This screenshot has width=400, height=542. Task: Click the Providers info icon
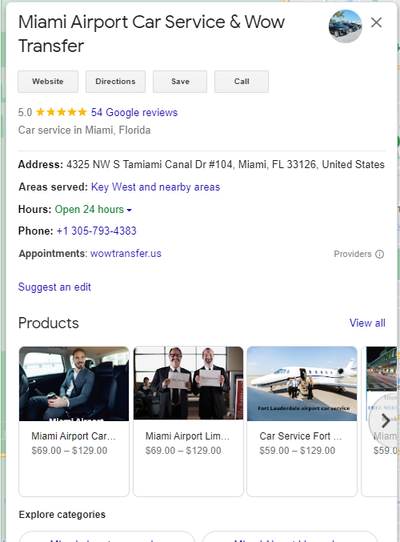coord(380,254)
